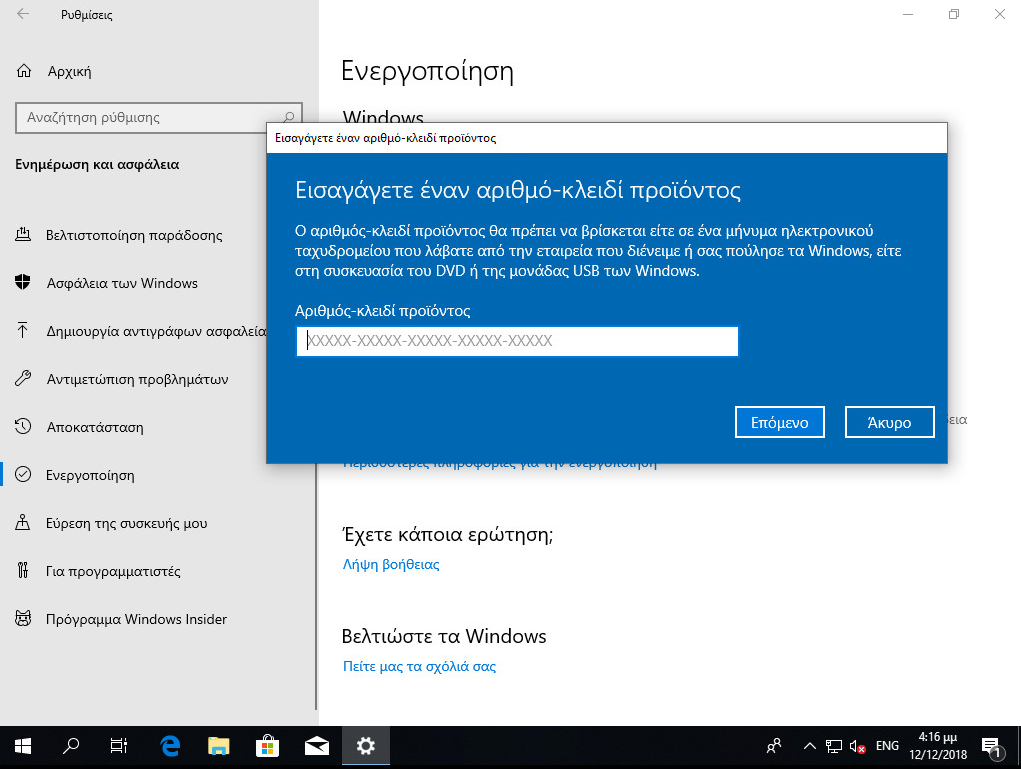This screenshot has width=1021, height=769.
Task: Open Task View from the taskbar
Action: tap(119, 746)
